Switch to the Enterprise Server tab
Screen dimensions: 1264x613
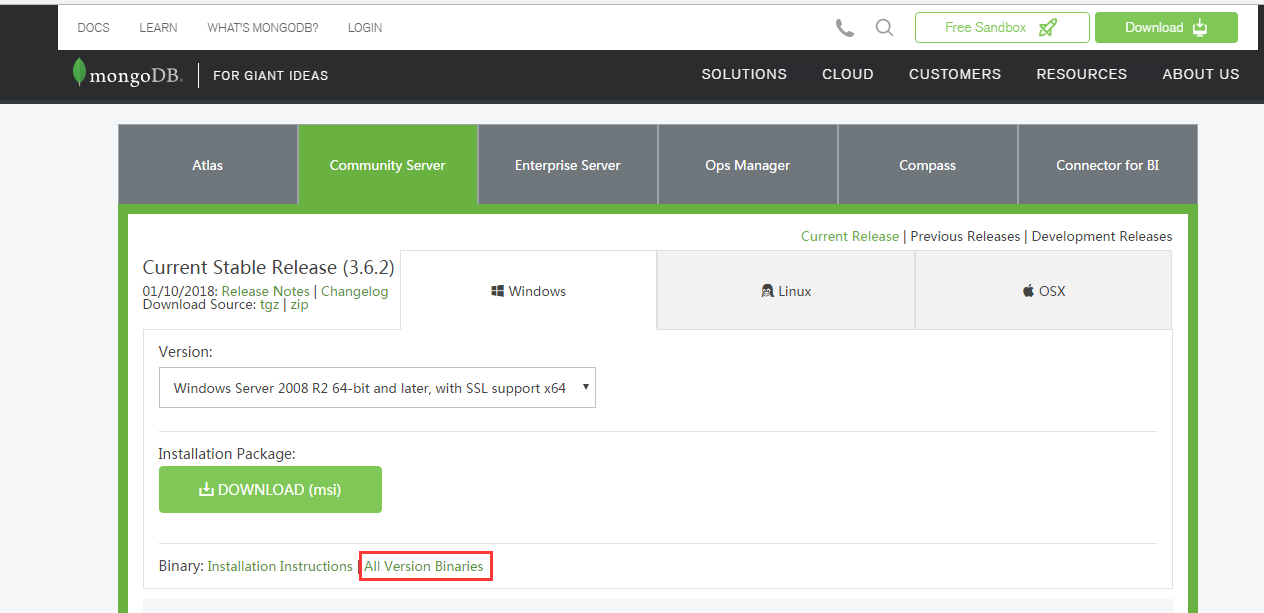pyautogui.click(x=568, y=165)
